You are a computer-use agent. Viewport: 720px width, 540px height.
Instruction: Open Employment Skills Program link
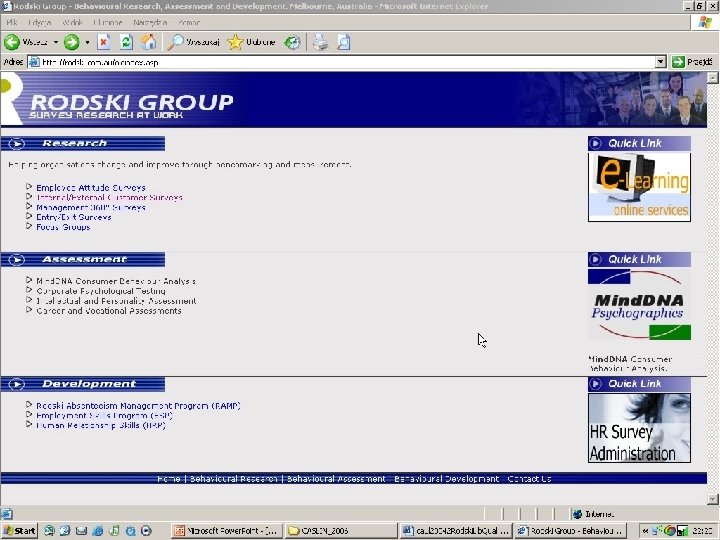(104, 416)
